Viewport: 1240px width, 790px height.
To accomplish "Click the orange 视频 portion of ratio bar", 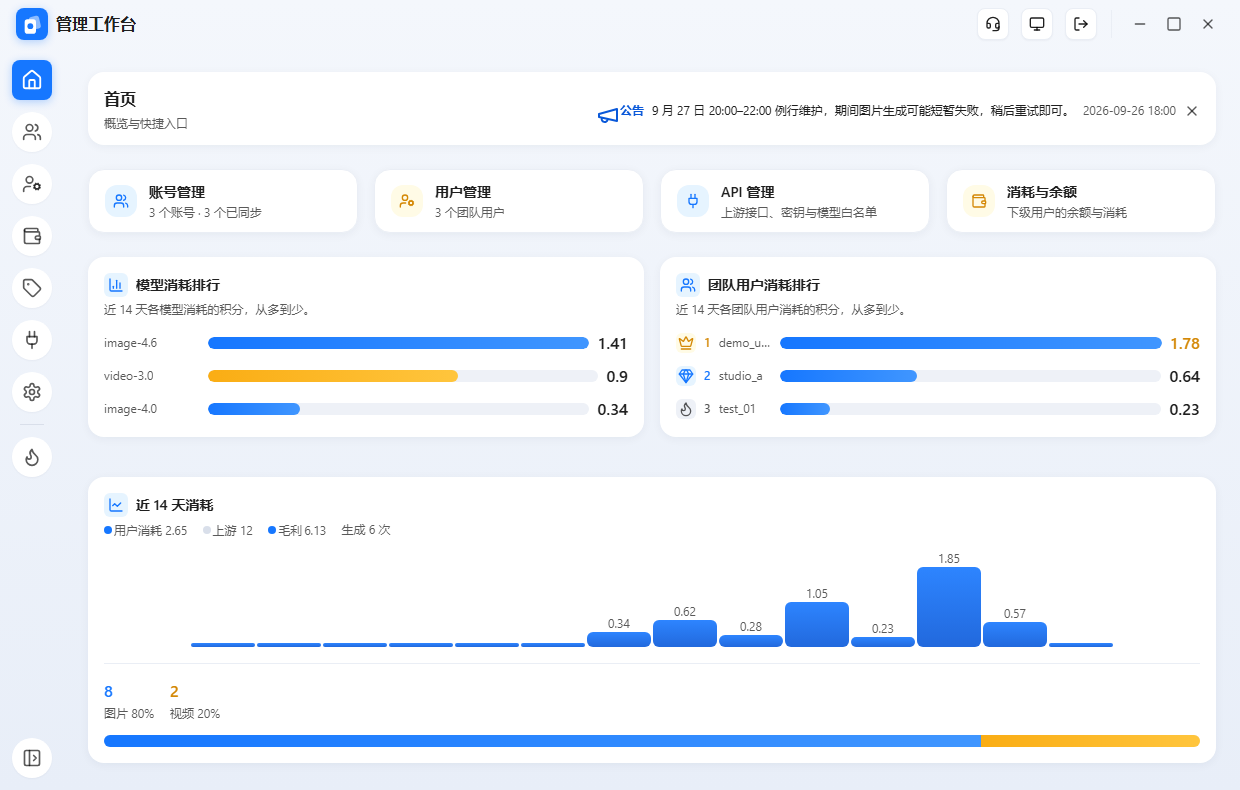I will tap(1090, 741).
